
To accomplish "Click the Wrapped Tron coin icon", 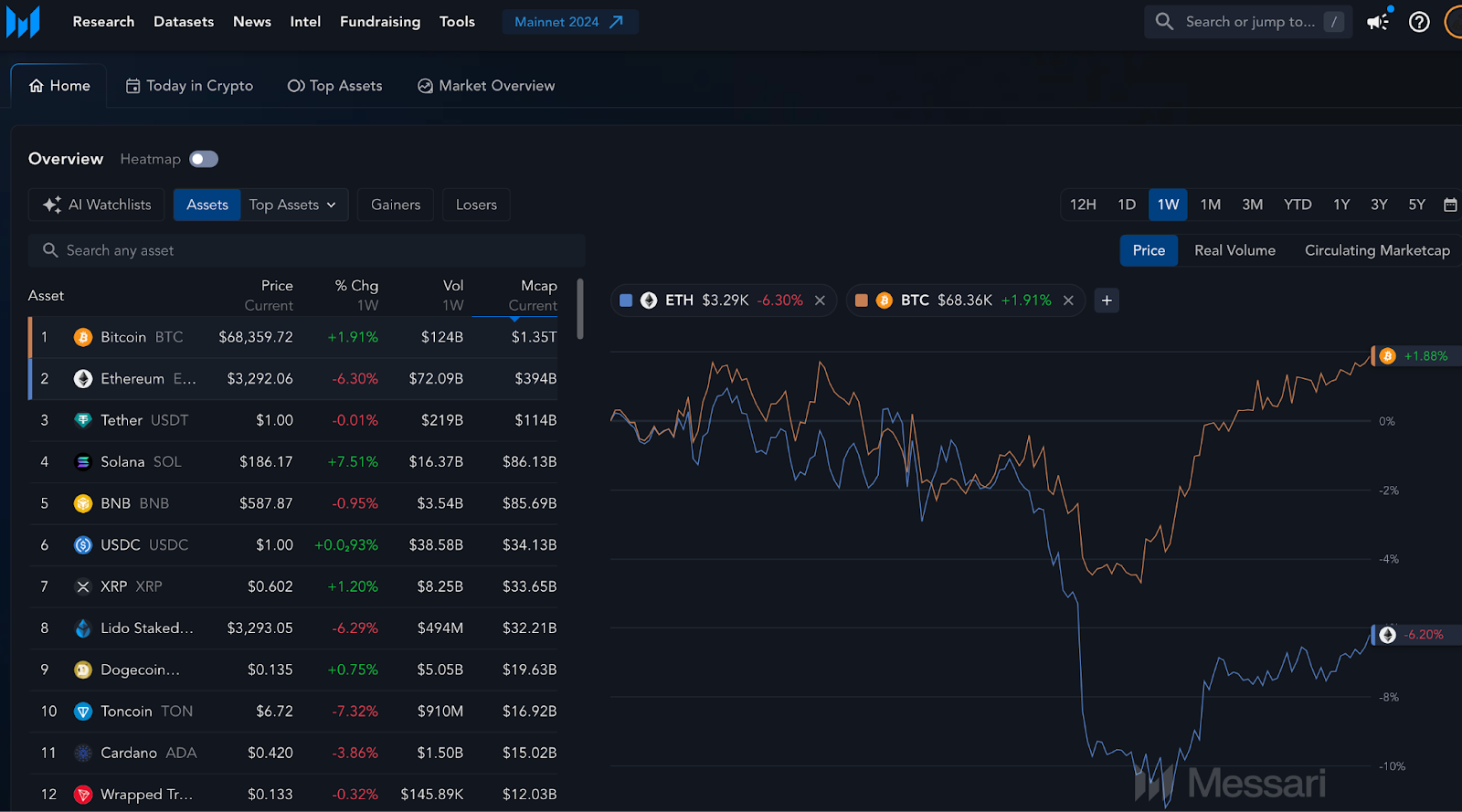I will [83, 795].
